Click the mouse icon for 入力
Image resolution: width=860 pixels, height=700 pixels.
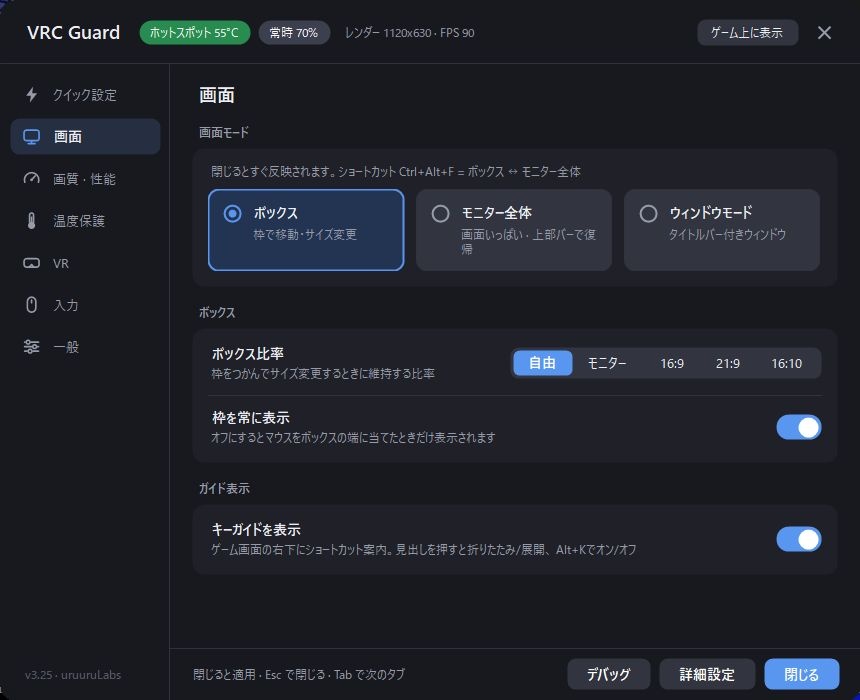[x=31, y=304]
